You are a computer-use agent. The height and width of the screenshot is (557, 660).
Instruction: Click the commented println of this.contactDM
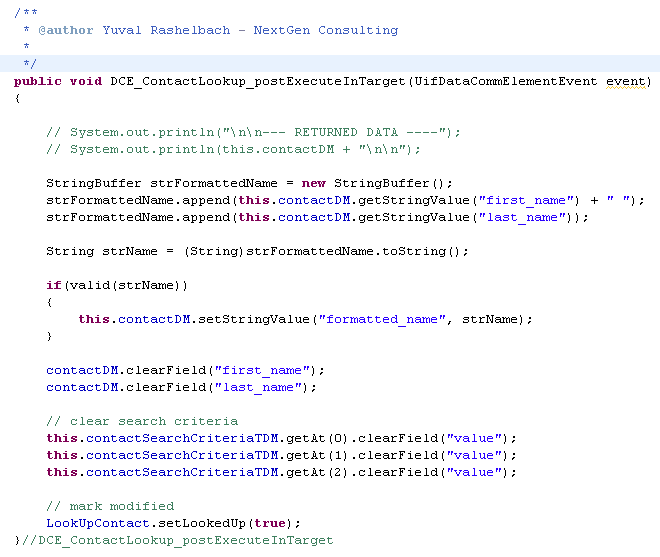[233, 149]
